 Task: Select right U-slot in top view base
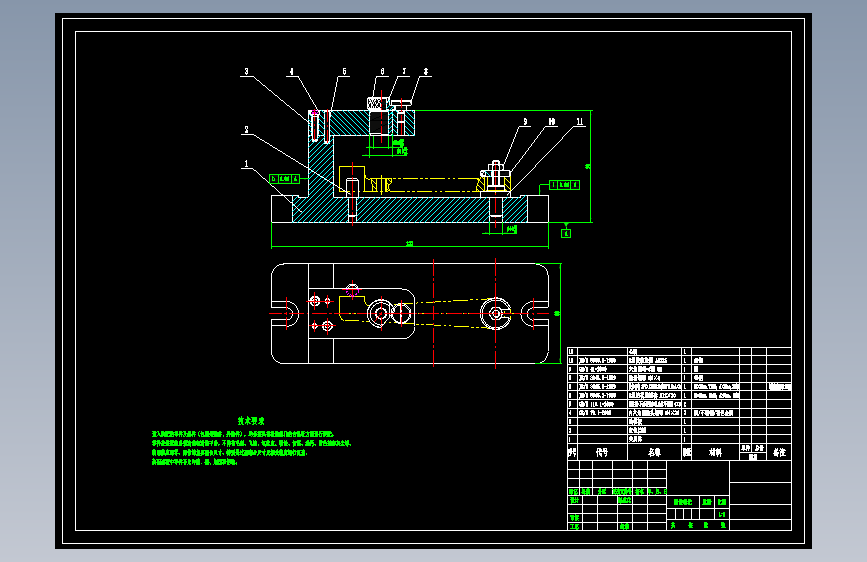tap(535, 314)
